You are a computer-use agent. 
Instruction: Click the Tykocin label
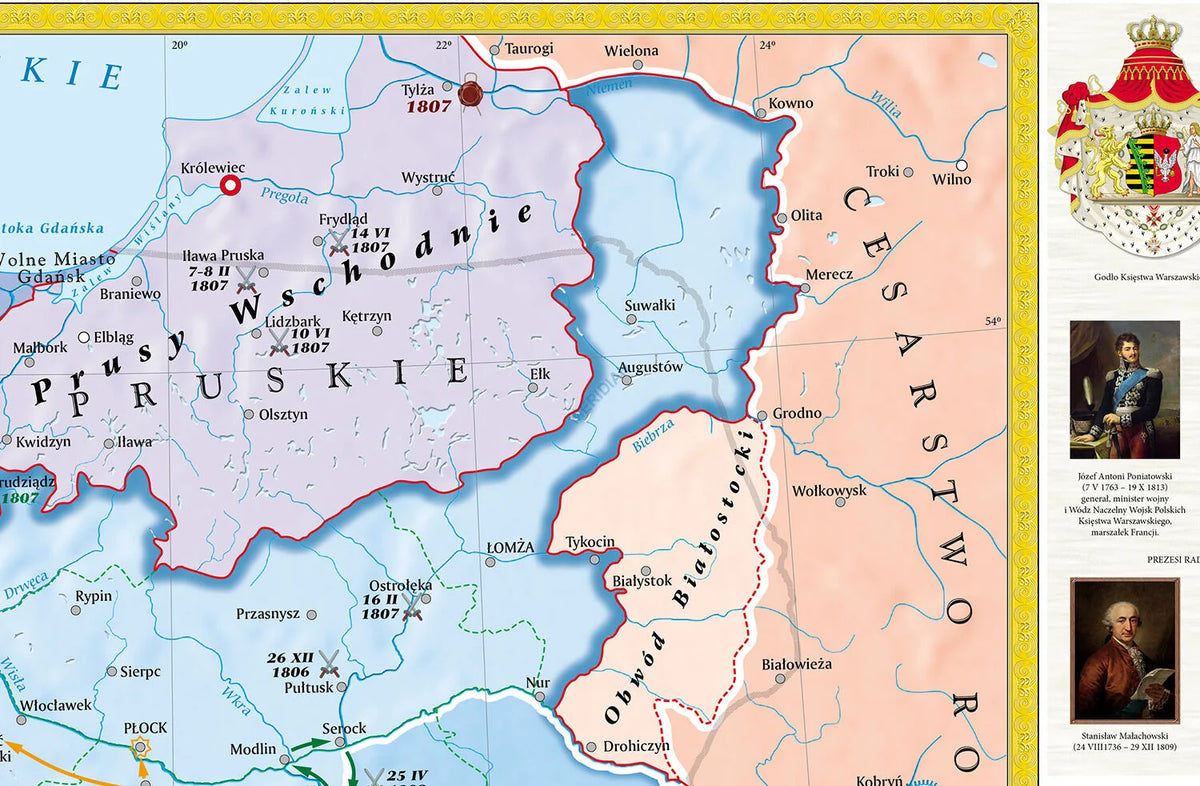point(590,542)
